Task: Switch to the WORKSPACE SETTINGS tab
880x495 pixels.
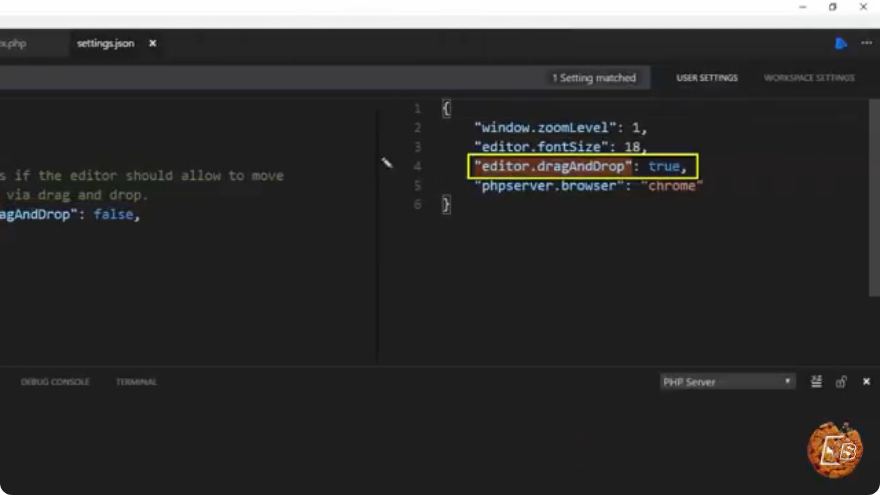Action: click(809, 78)
